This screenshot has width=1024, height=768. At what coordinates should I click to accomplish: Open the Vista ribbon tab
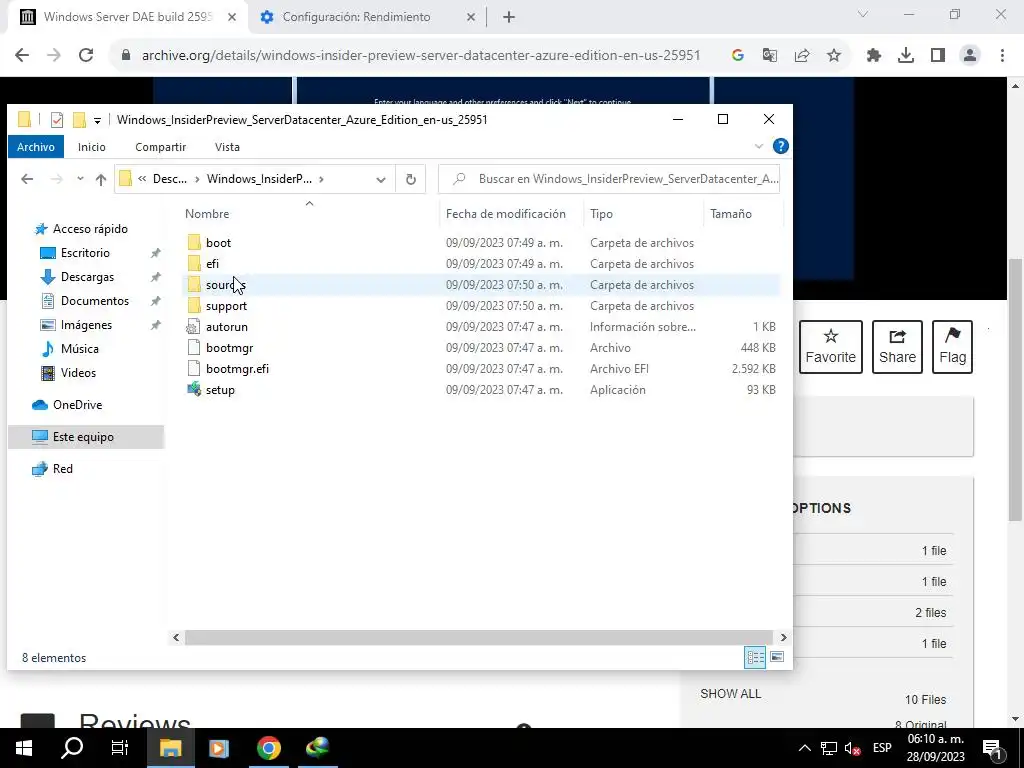pyautogui.click(x=227, y=147)
